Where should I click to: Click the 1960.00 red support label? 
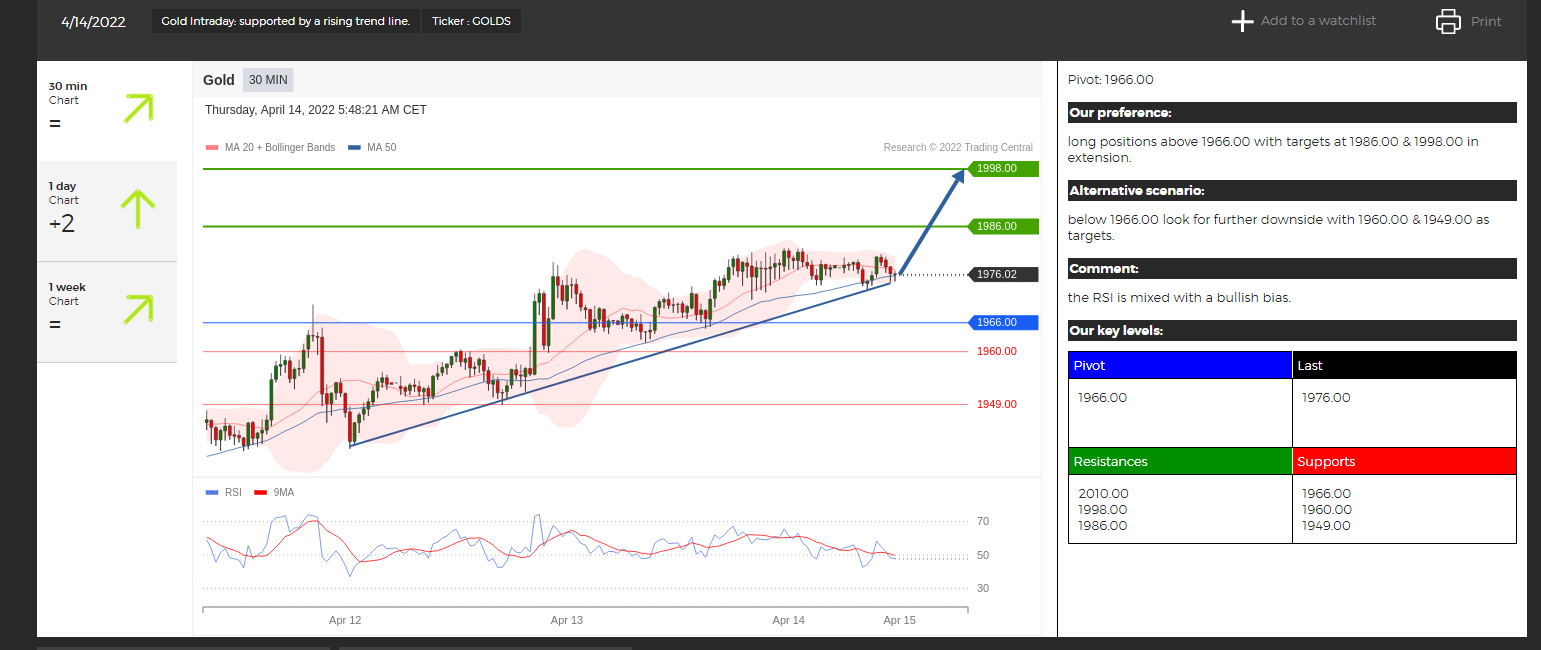tap(997, 351)
